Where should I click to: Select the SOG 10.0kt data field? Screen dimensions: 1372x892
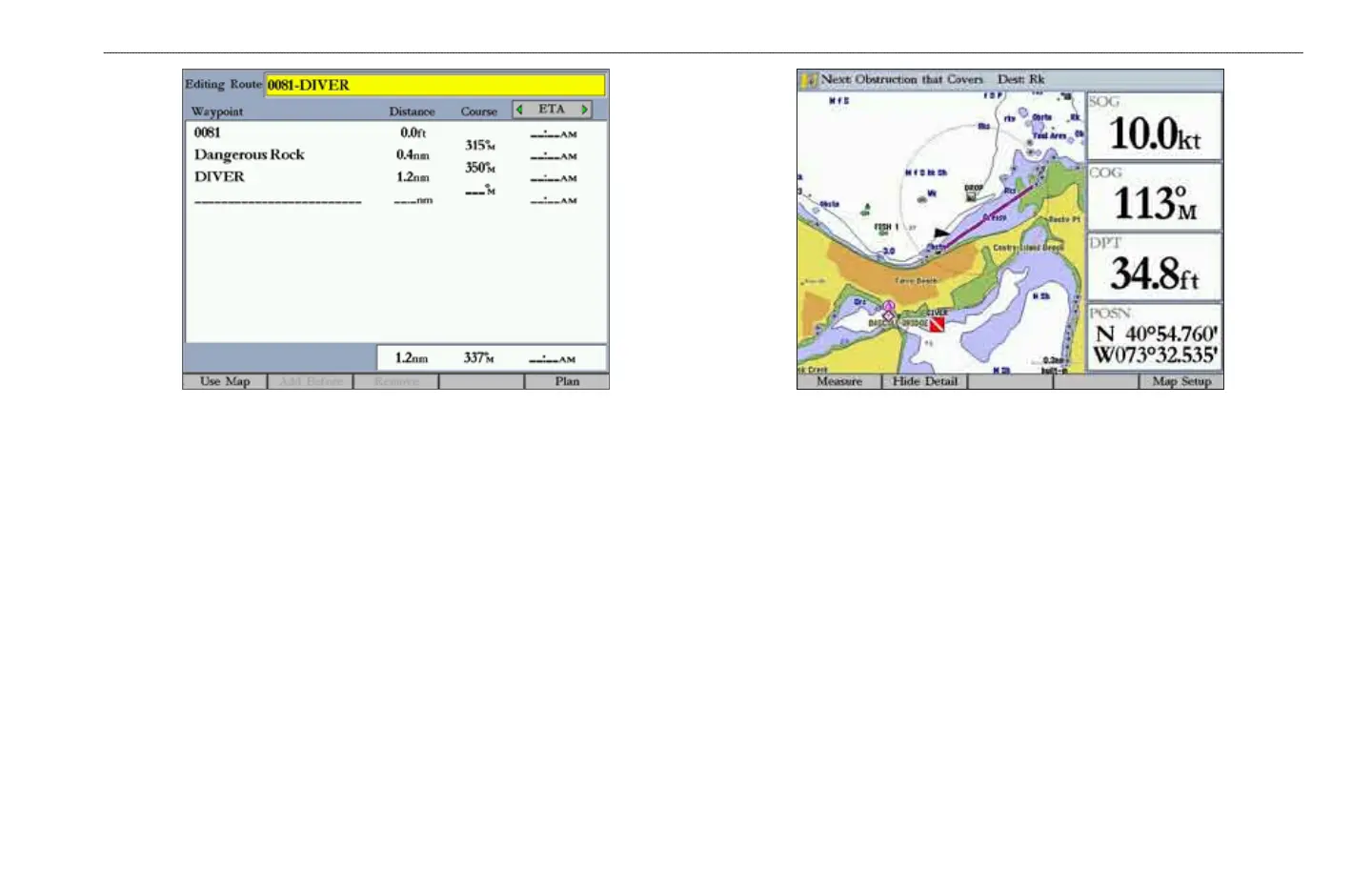[x=1155, y=127]
